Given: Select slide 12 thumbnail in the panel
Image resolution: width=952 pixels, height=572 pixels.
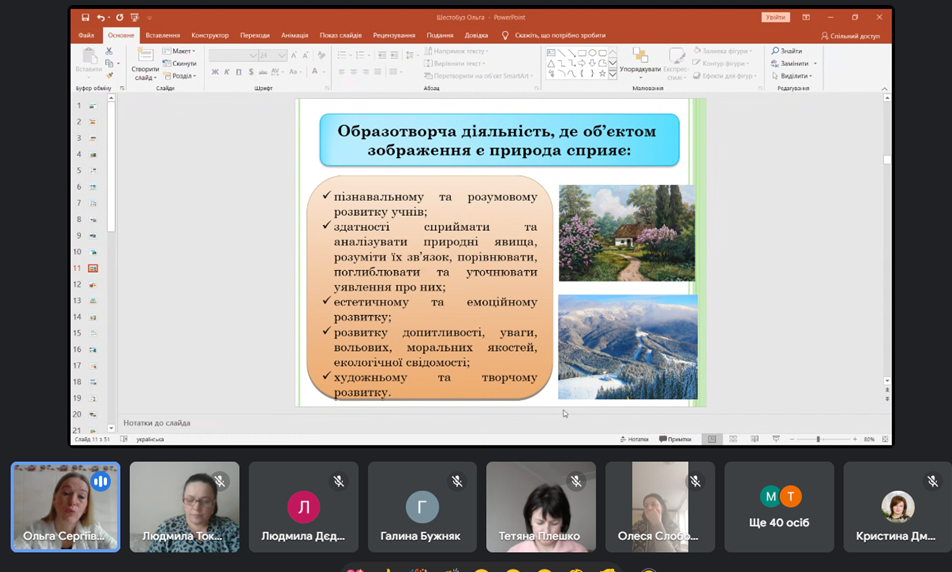Looking at the screenshot, I should [93, 284].
